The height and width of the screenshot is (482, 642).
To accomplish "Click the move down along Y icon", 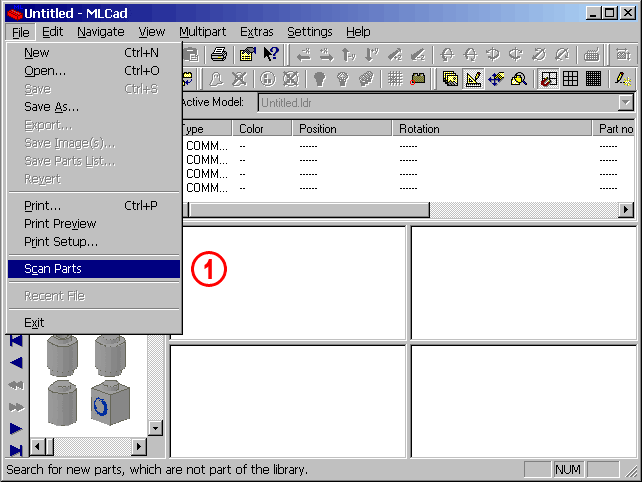I will coord(372,54).
